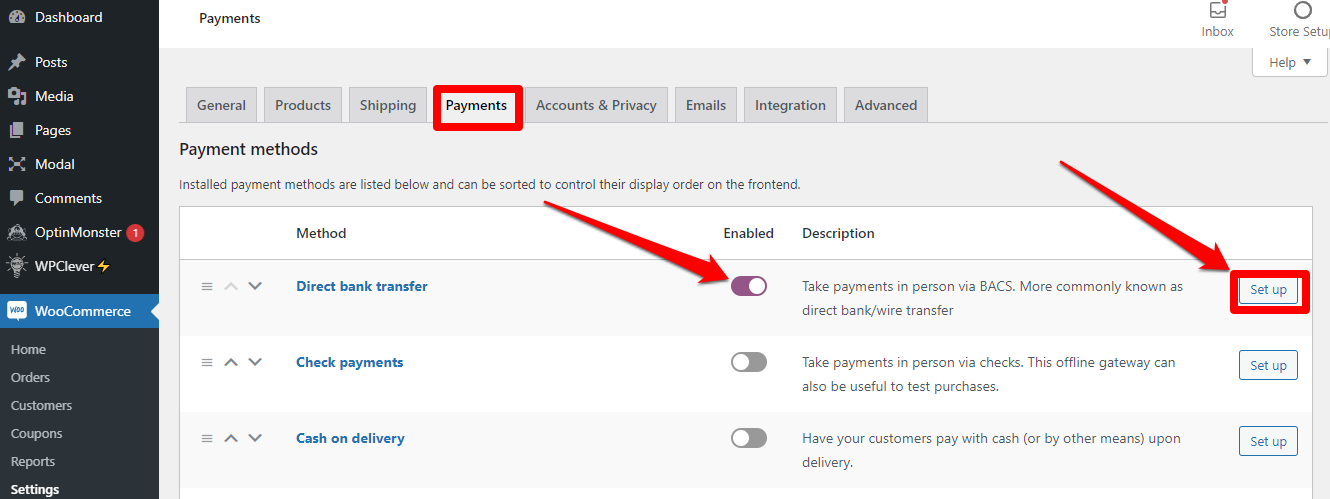Click the Comments speech bubble icon
Viewport: 1330px width, 499px height.
point(17,198)
